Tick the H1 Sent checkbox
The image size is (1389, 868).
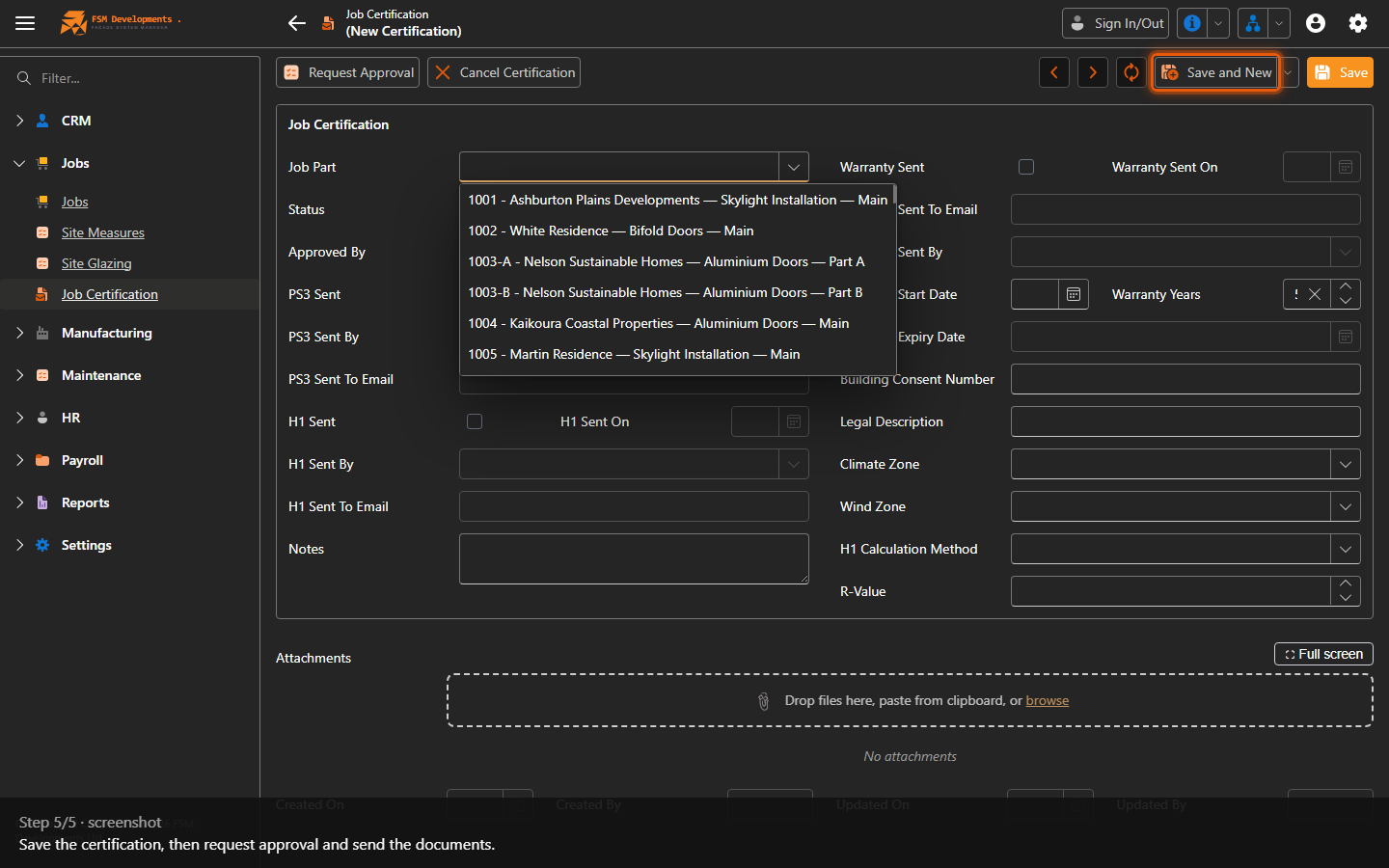(475, 421)
